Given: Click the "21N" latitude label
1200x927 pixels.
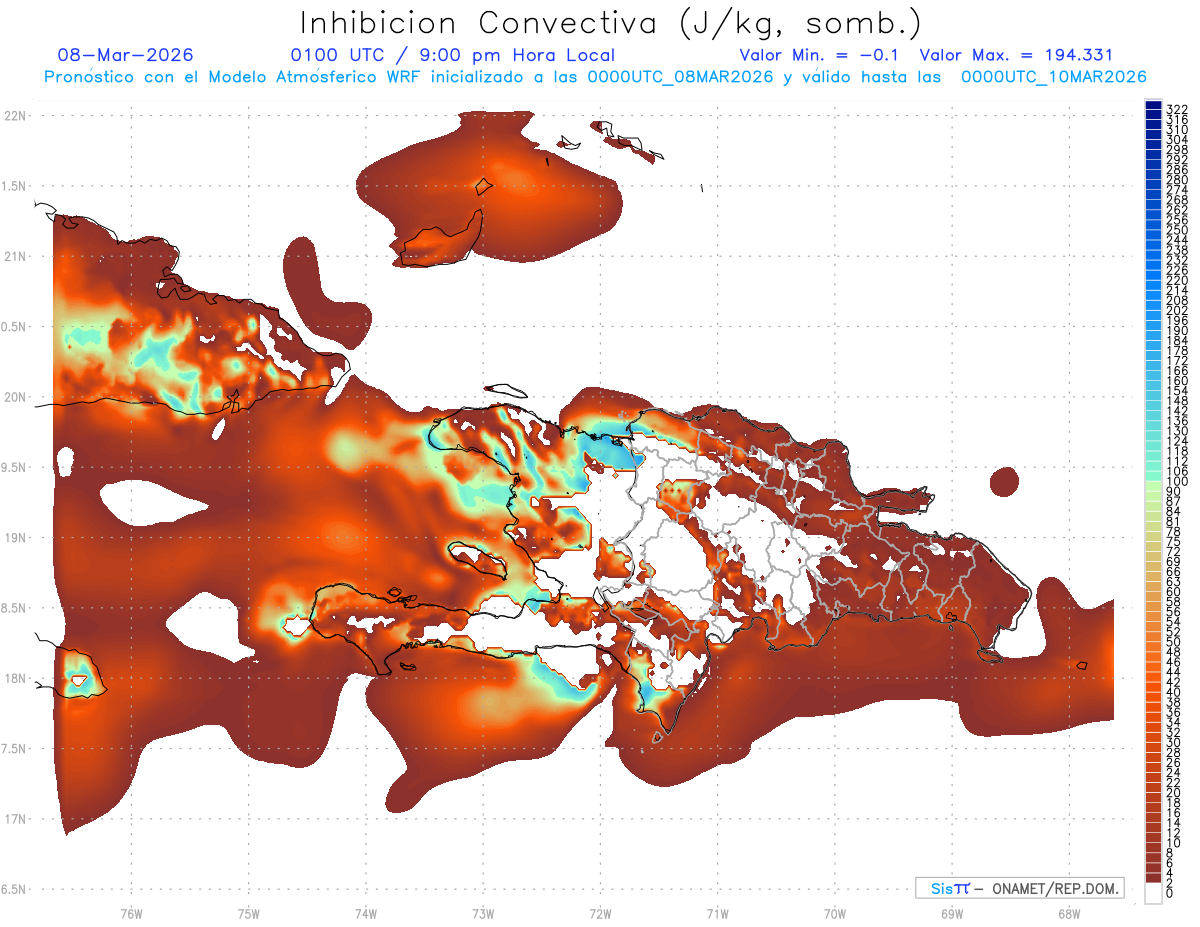Looking at the screenshot, I should pyautogui.click(x=14, y=257).
